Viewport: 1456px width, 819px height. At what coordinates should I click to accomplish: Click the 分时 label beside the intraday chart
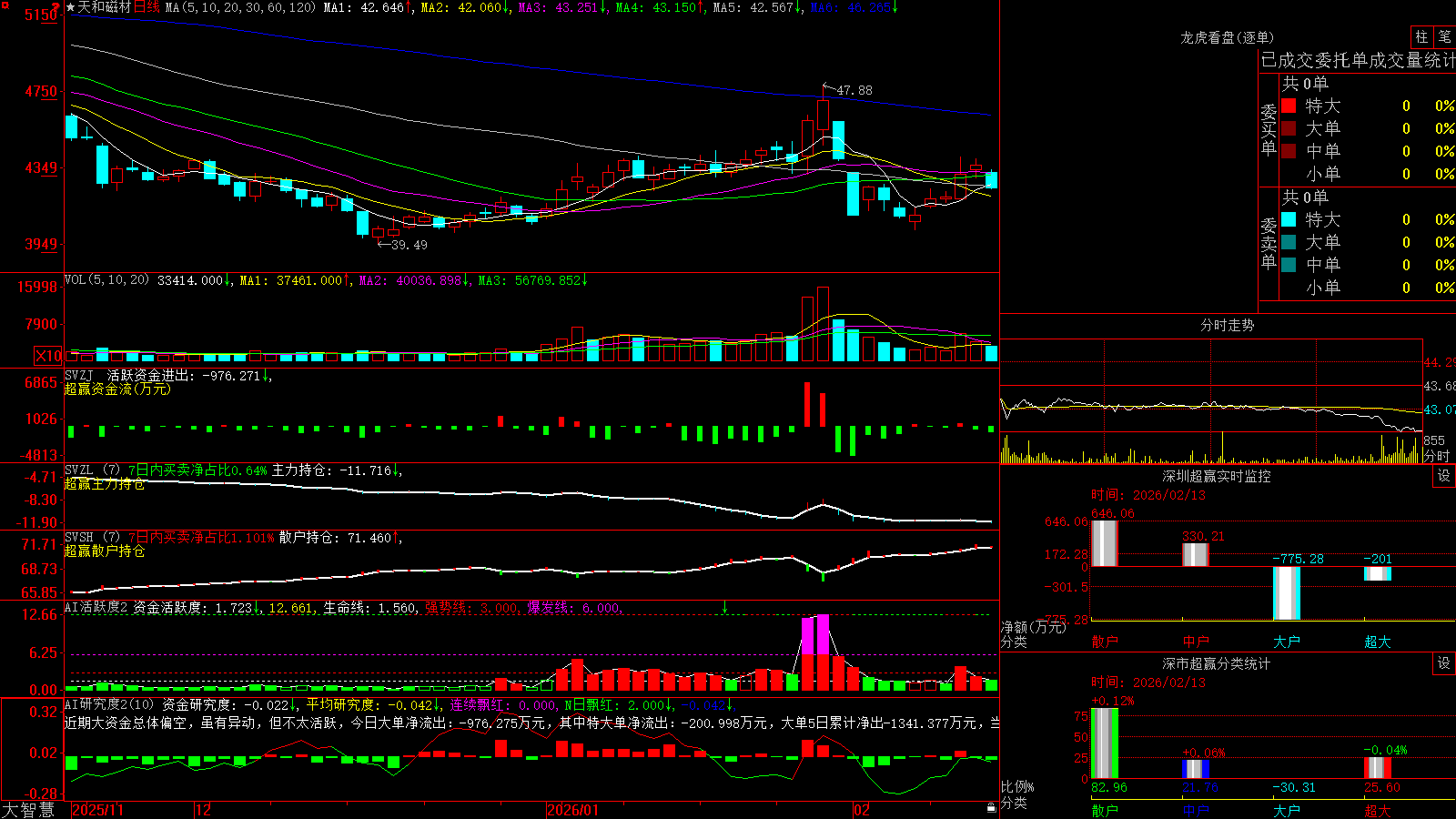coord(1437,455)
